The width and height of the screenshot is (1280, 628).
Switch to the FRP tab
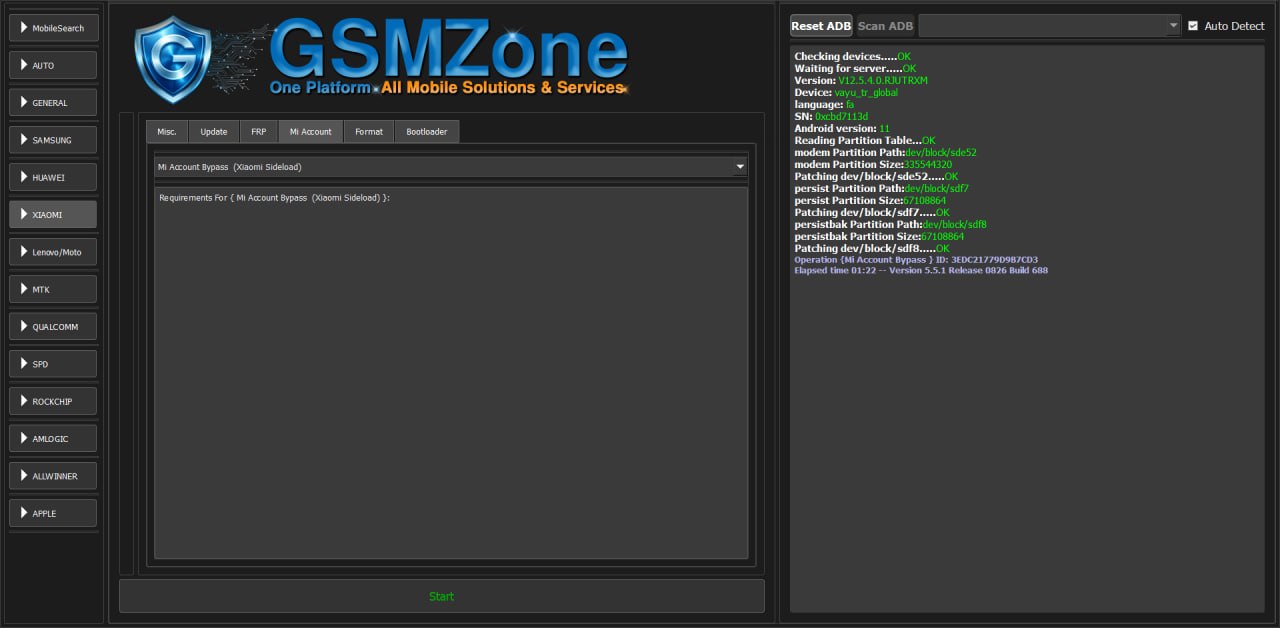tap(259, 131)
